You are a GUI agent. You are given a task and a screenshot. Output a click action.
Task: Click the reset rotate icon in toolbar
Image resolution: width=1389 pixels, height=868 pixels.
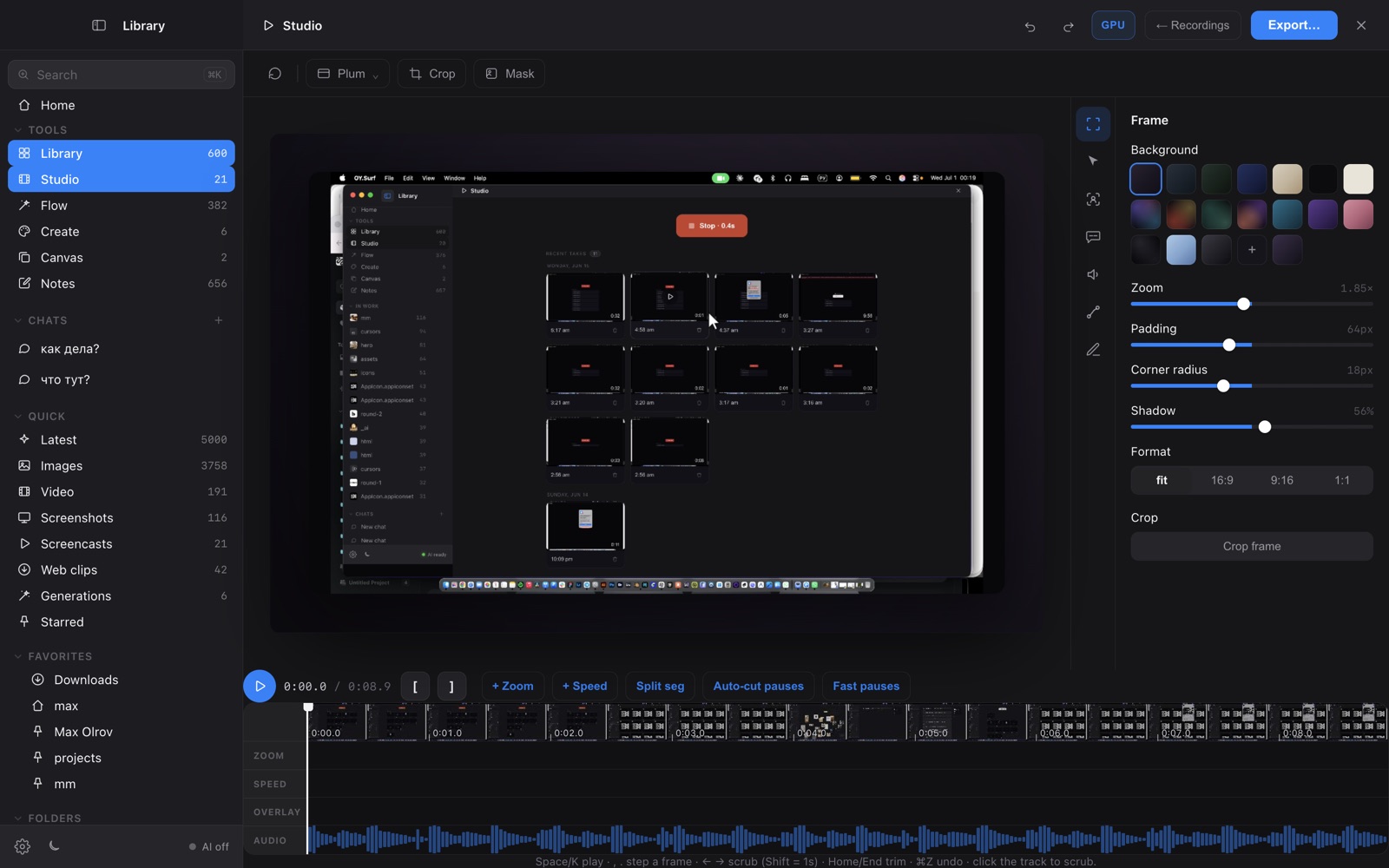pos(275,74)
